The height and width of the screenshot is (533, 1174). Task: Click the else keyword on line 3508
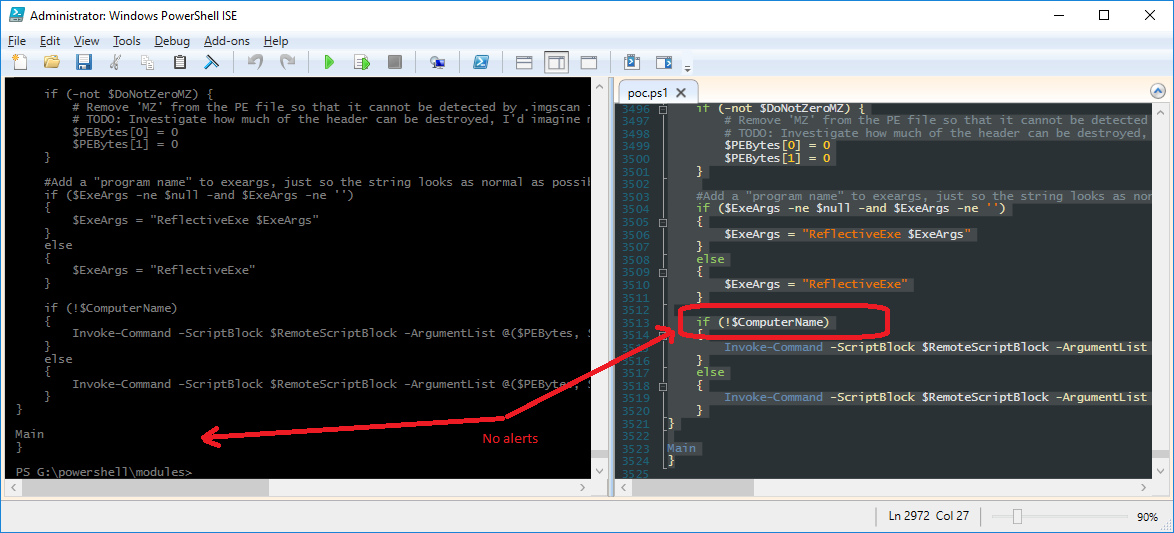[710, 259]
